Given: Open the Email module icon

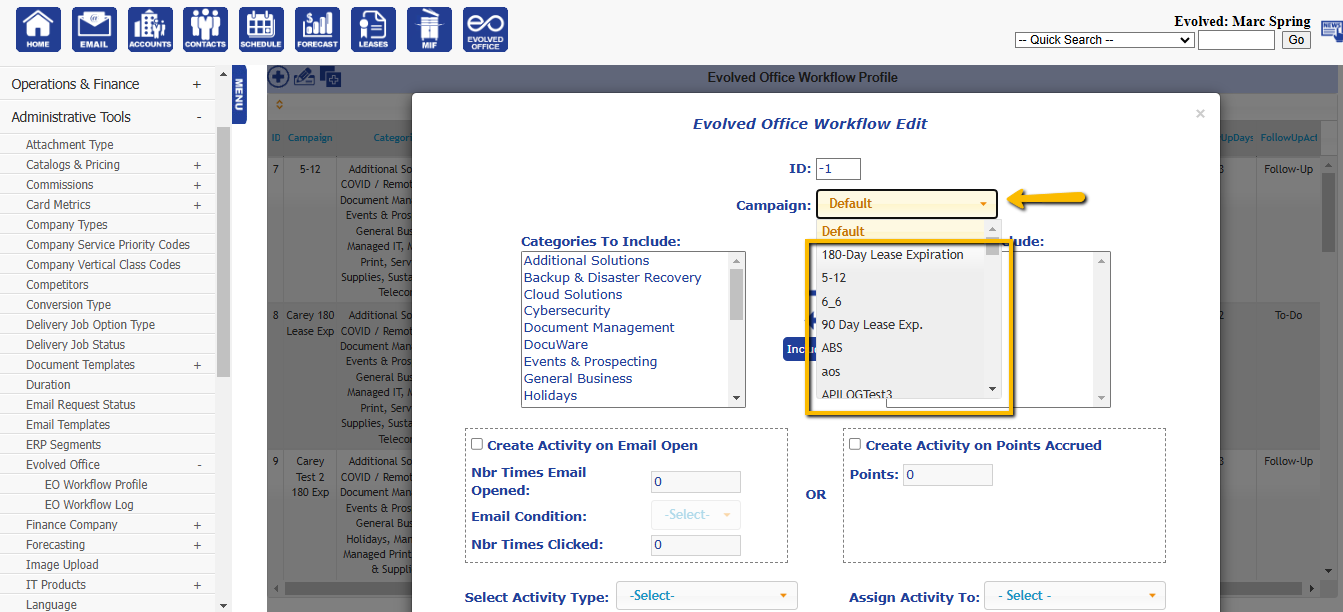Looking at the screenshot, I should click(x=94, y=29).
